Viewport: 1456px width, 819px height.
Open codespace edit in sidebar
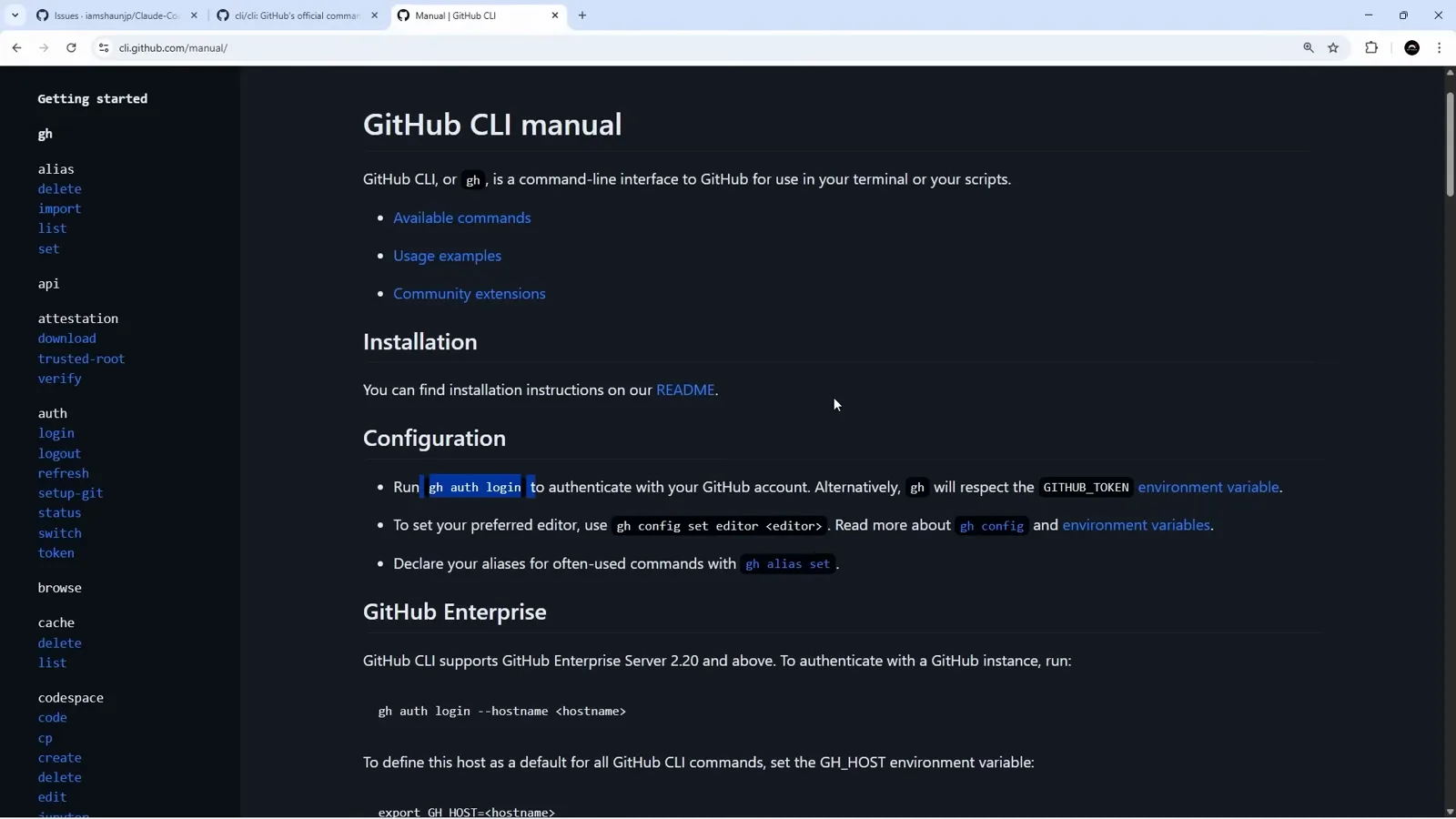(x=52, y=797)
